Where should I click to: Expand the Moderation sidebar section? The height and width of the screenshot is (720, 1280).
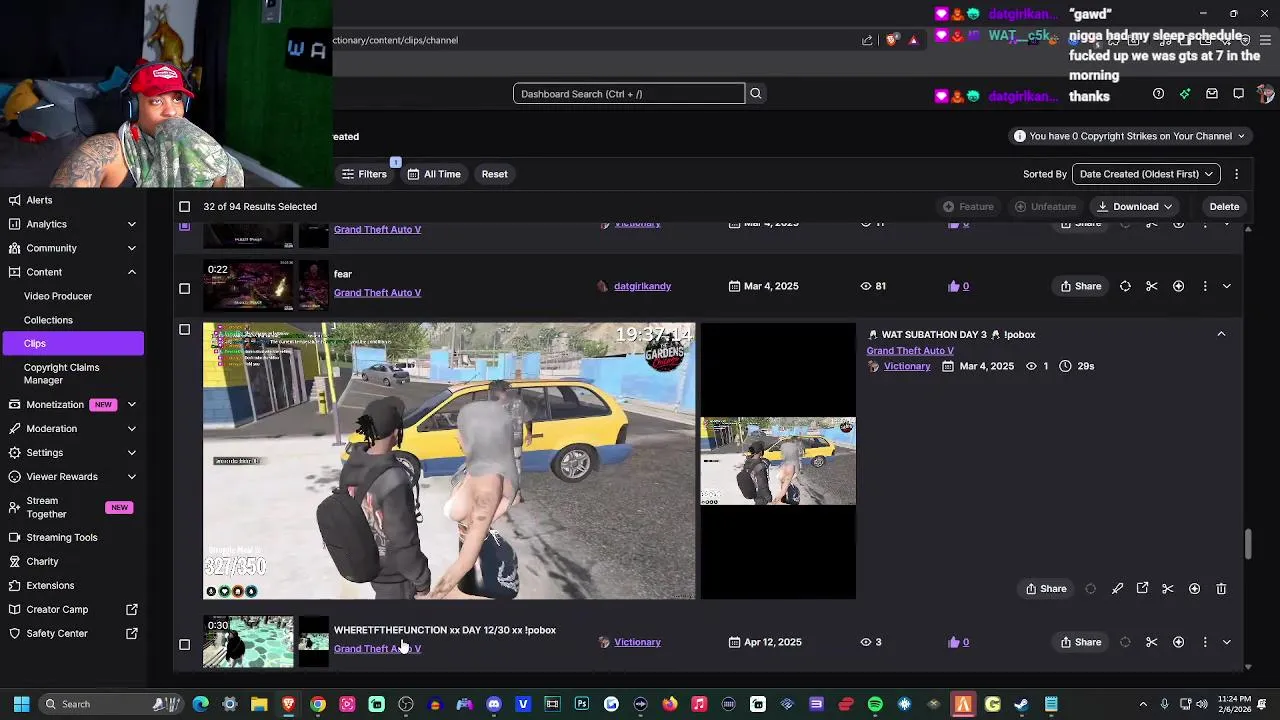(x=132, y=429)
